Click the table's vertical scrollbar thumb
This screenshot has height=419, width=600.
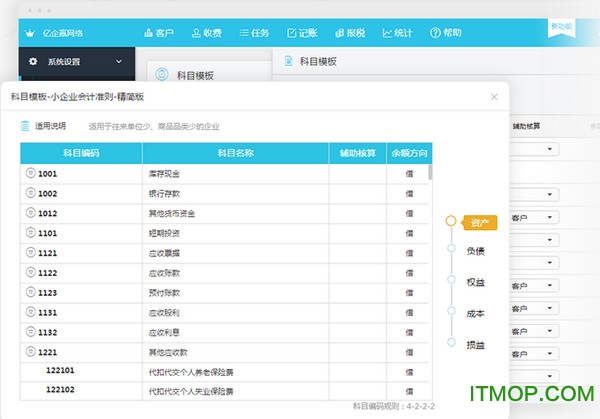[430, 172]
